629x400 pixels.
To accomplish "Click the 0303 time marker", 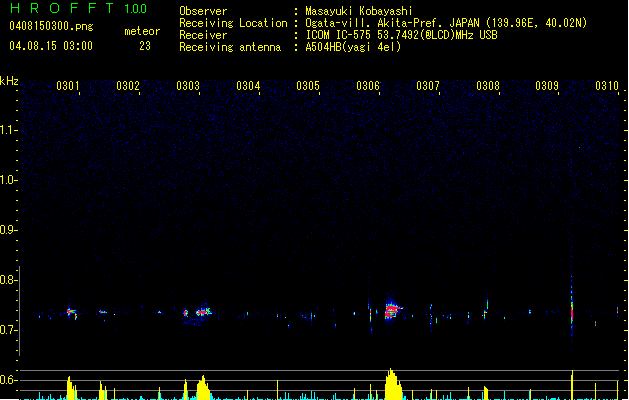I will tap(188, 86).
